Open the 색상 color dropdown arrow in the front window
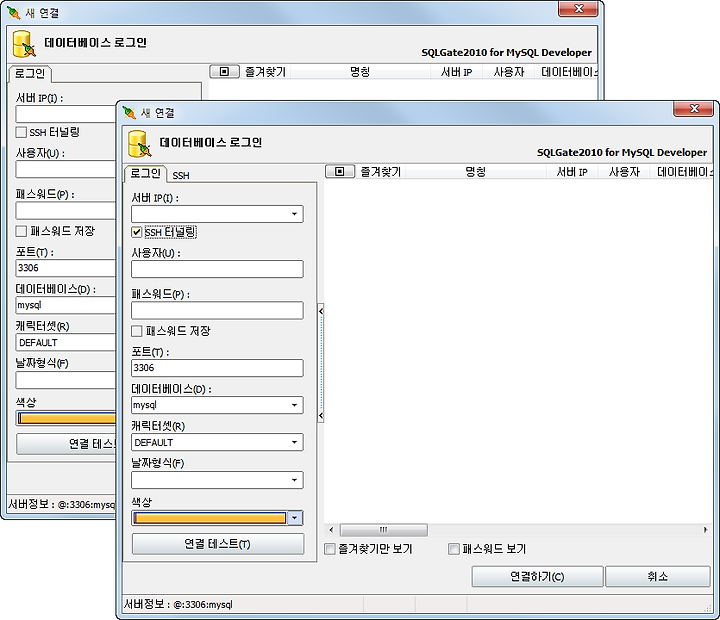Image resolution: width=720 pixels, height=620 pixels. pyautogui.click(x=295, y=518)
